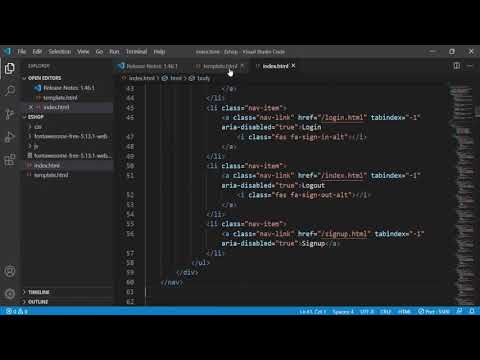Click the closing </nav> tag on line 60
The width and height of the screenshot is (480, 360).
tap(171, 282)
